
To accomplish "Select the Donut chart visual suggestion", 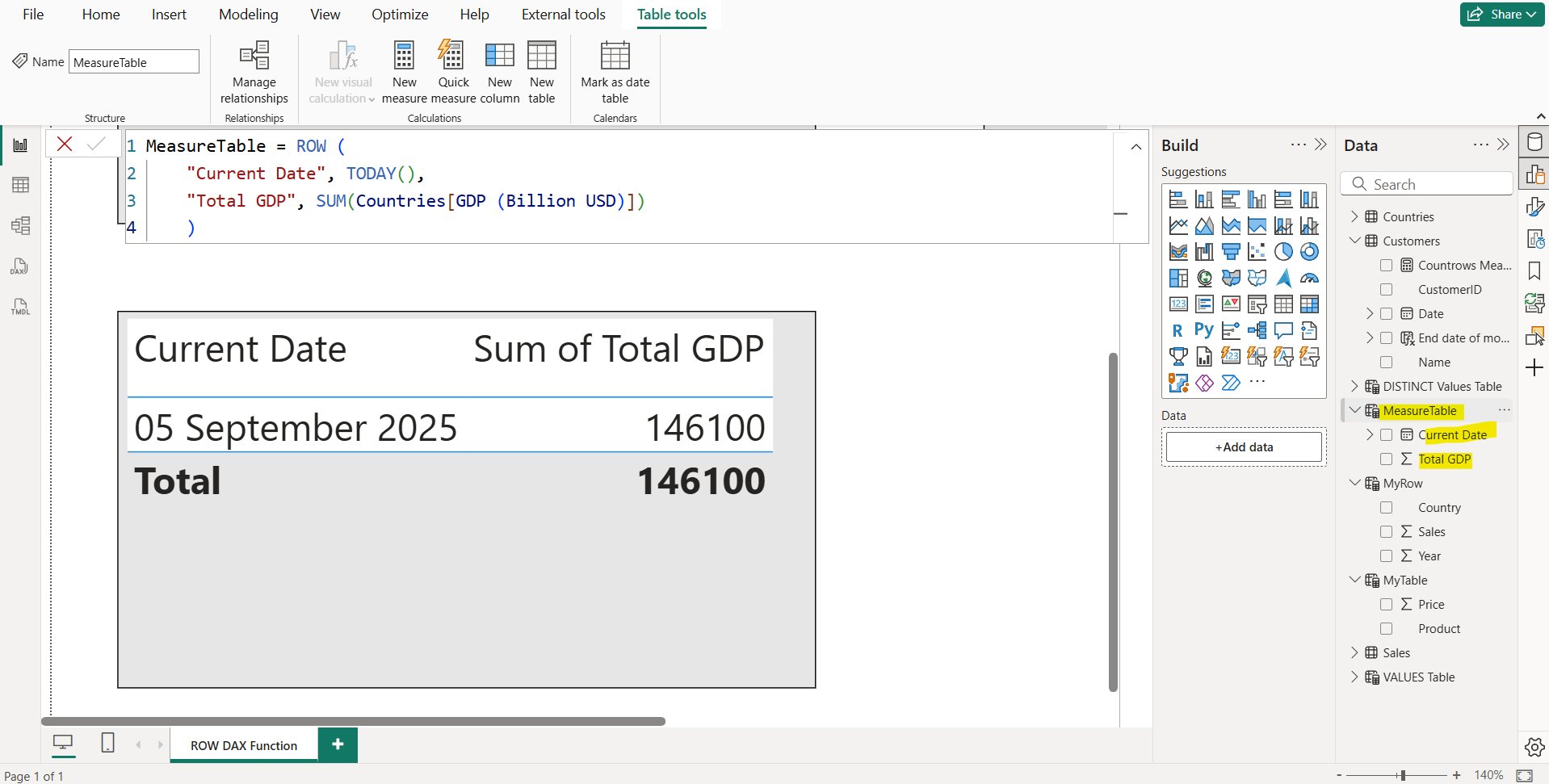I will pos(1309,252).
